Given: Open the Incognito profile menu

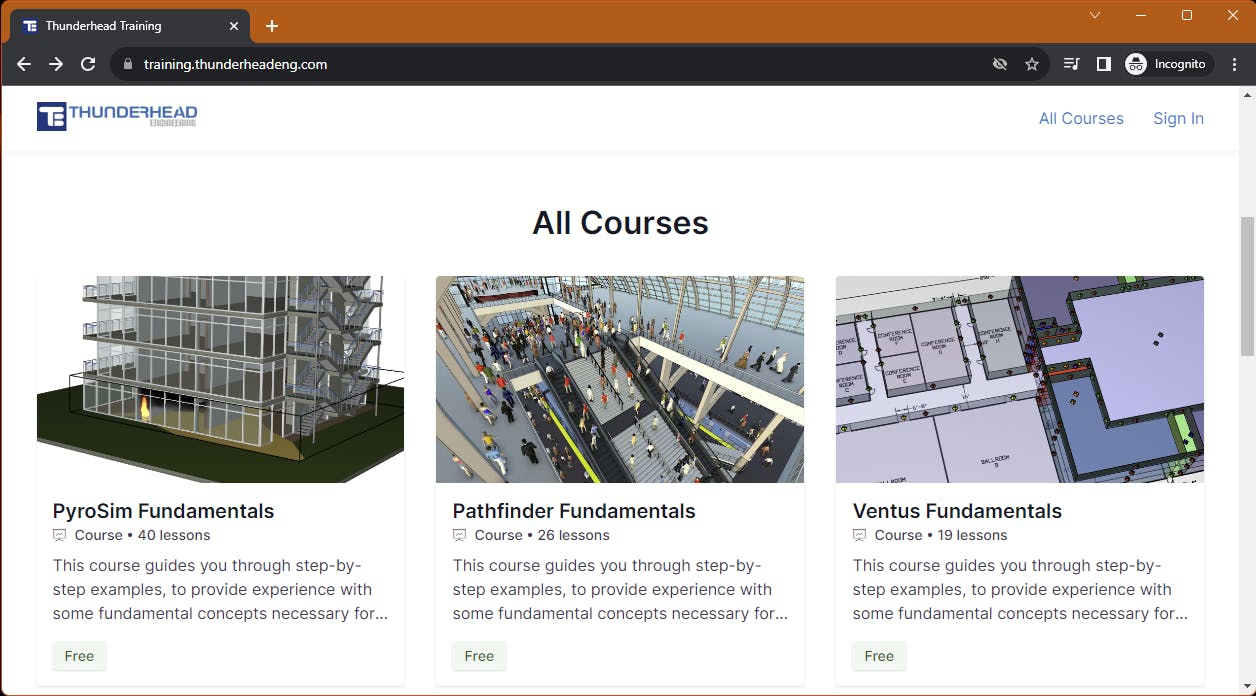Looking at the screenshot, I should point(1166,64).
